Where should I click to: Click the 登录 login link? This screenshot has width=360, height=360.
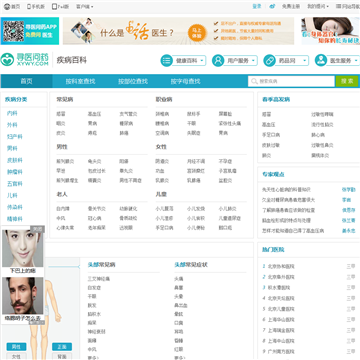tap(257, 6)
